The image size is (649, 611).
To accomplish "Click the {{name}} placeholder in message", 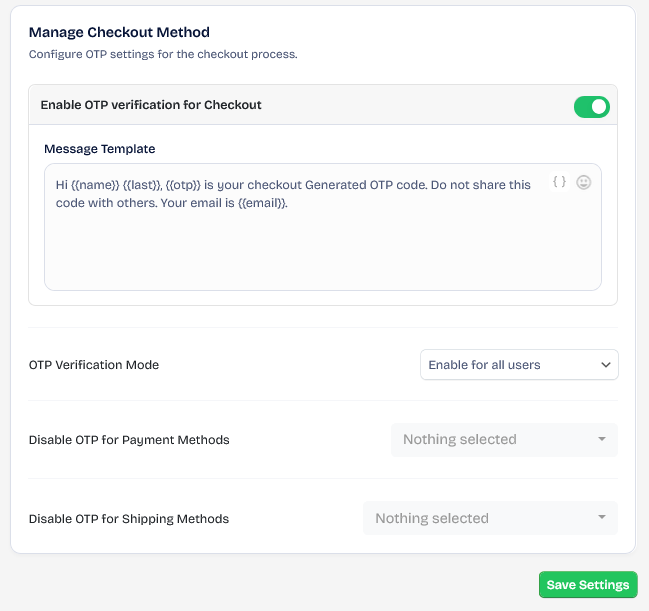I will pos(95,185).
